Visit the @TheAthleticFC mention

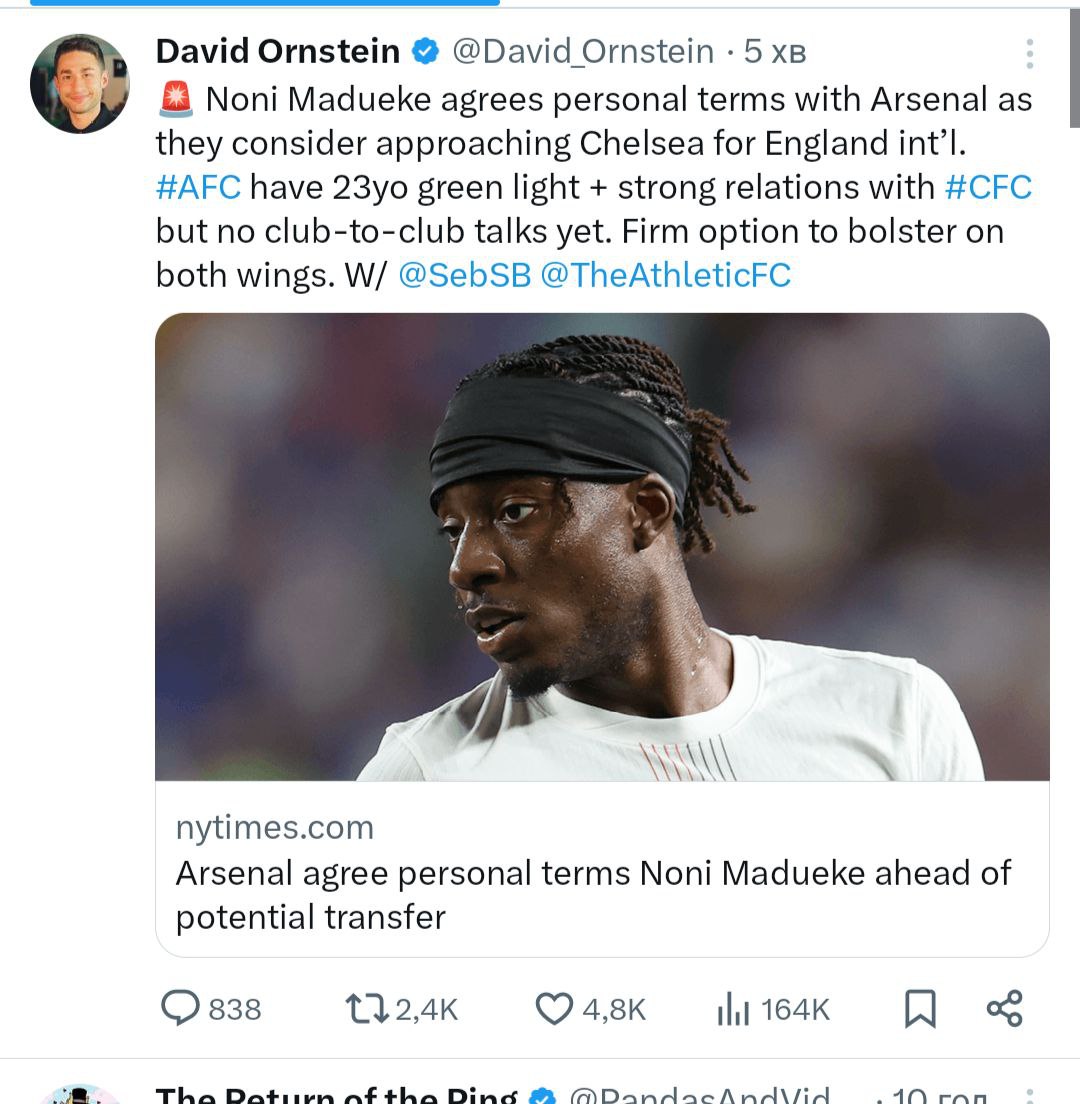click(x=665, y=275)
